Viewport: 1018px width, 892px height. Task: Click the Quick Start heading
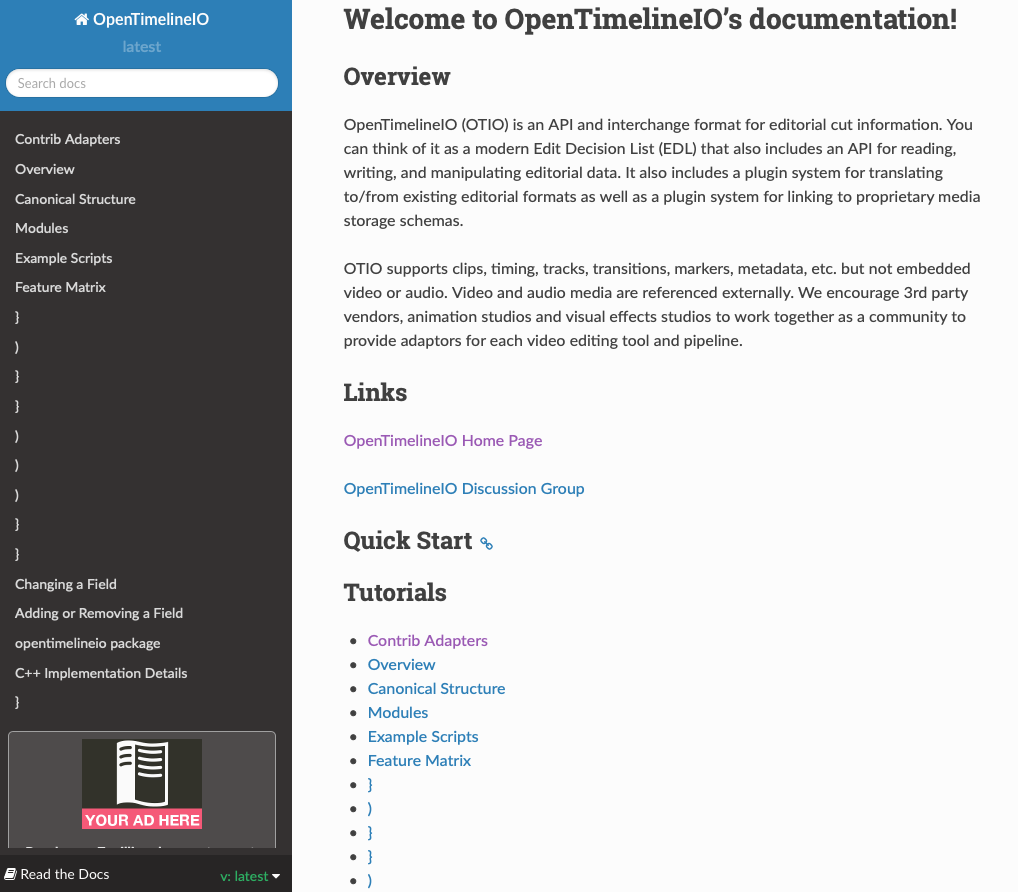coord(407,541)
